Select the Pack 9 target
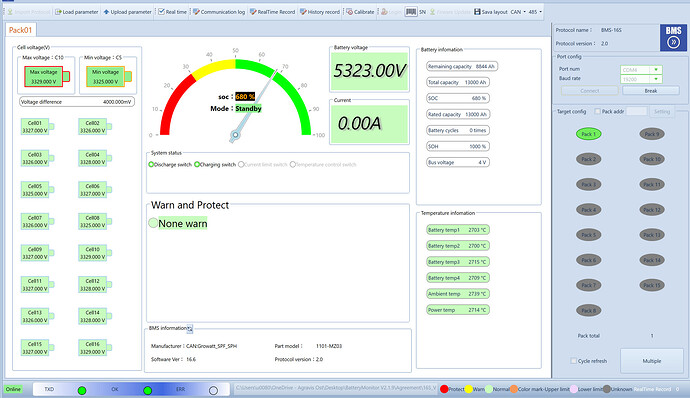Screen dimensions: 690x398 coord(652,134)
